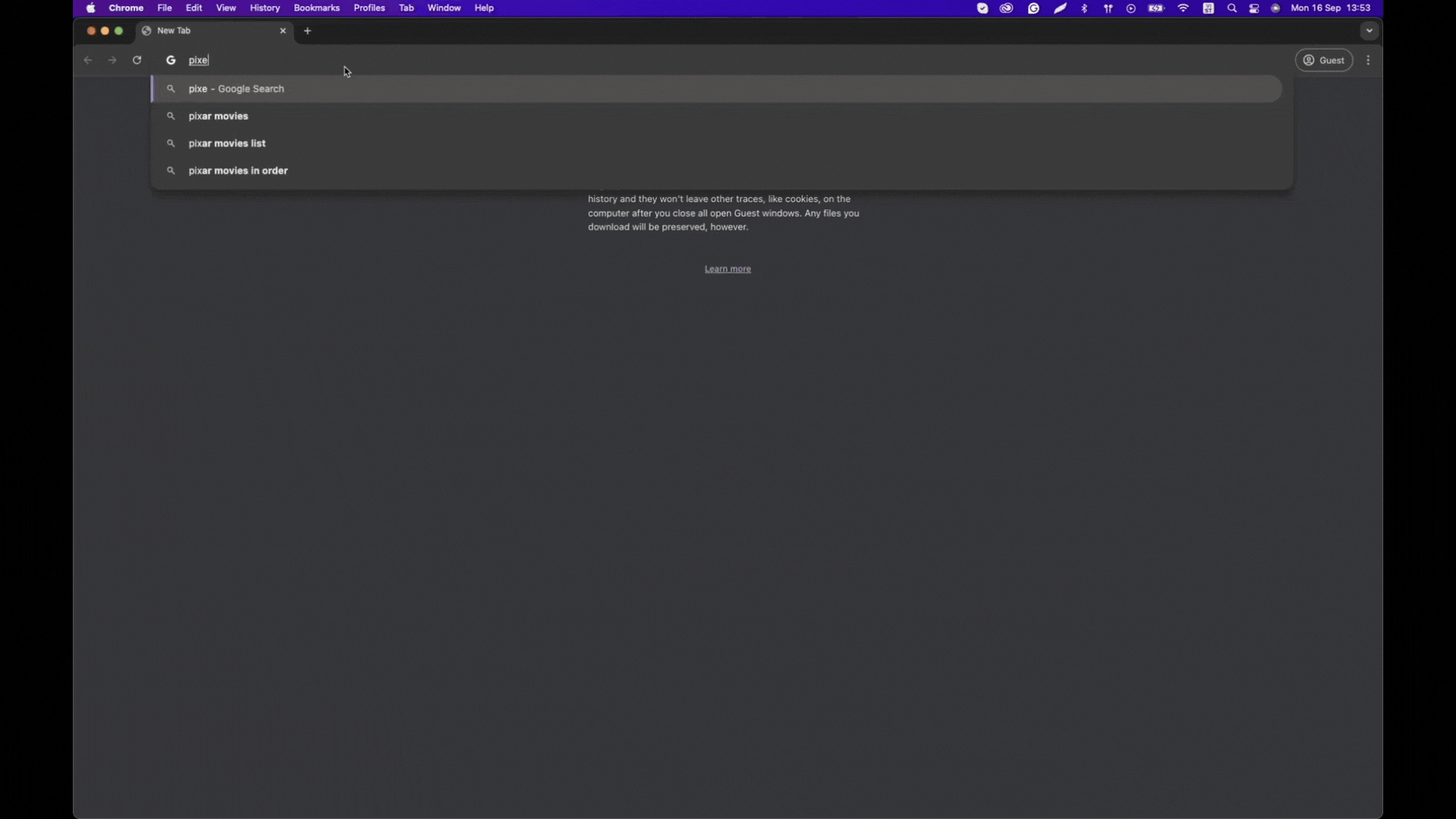
Task: Click the play circle icon in the menu bar
Action: [x=1131, y=8]
